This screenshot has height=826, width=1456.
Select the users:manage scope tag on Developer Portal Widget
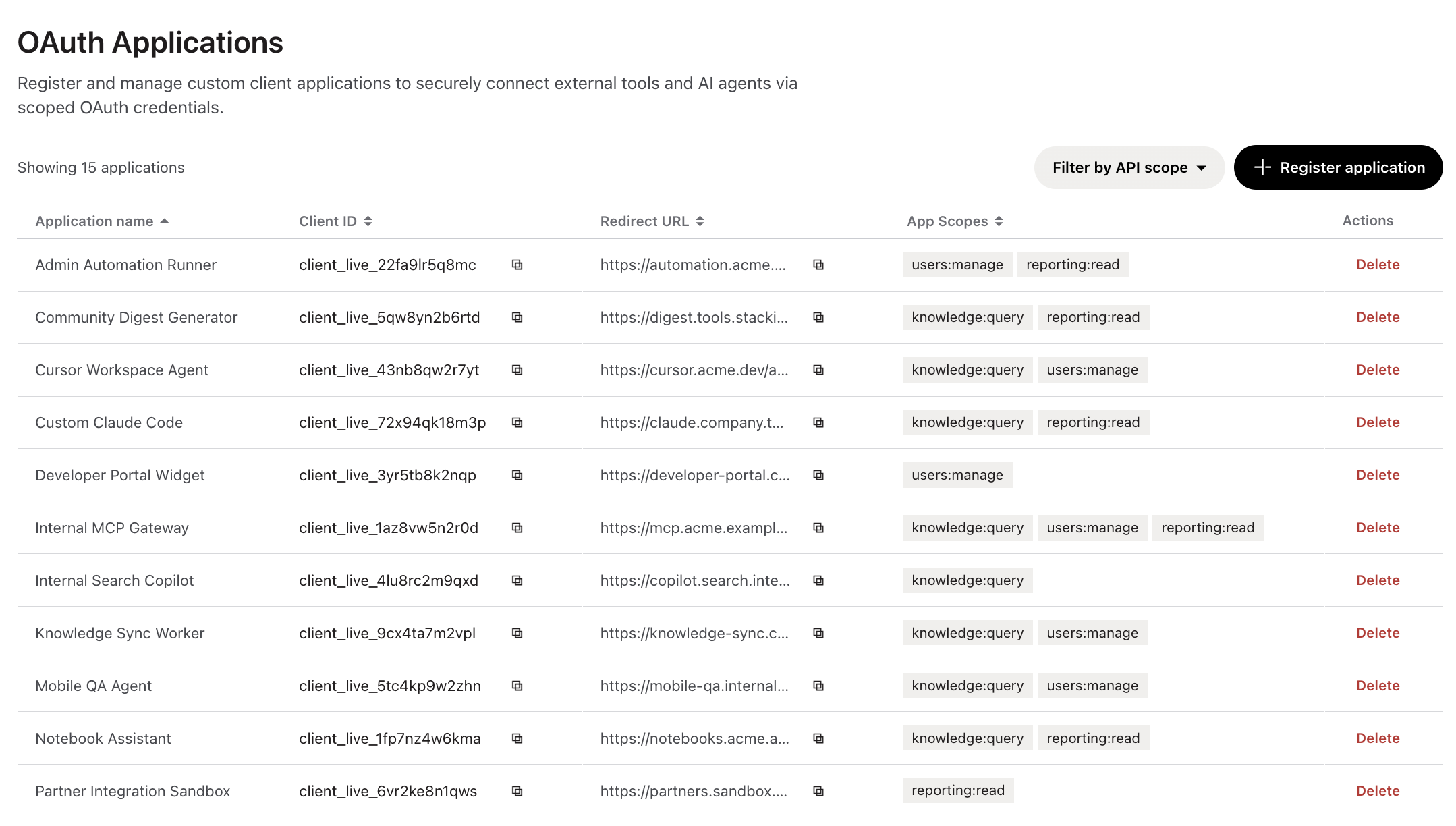(957, 475)
